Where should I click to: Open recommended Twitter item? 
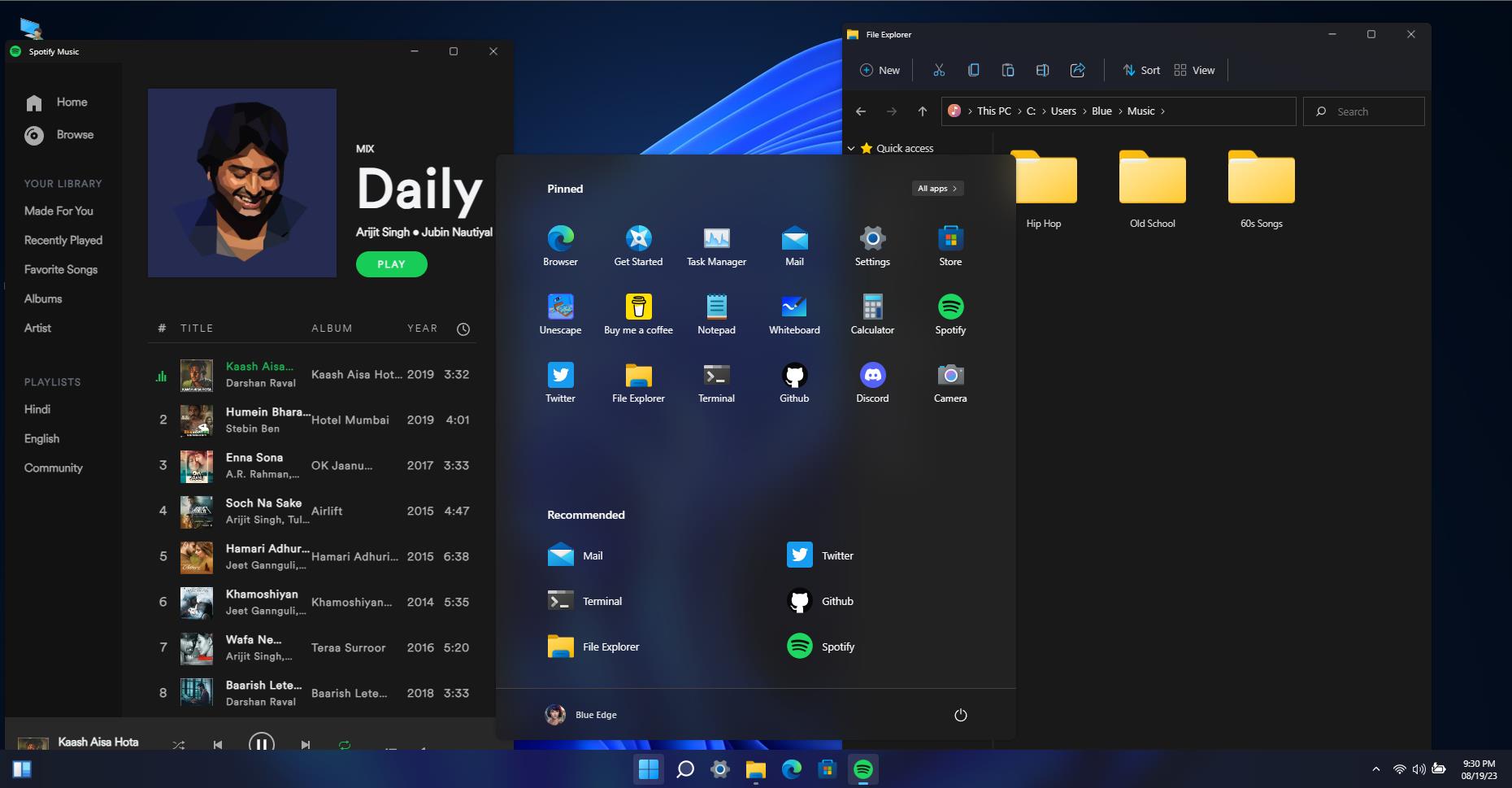pyautogui.click(x=820, y=555)
